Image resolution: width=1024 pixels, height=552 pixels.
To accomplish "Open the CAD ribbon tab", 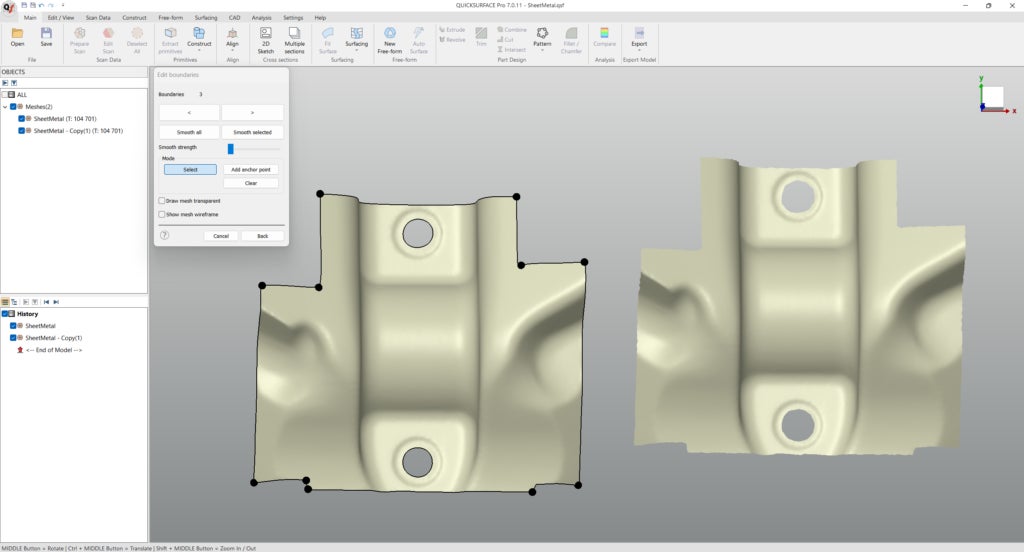I will [234, 18].
